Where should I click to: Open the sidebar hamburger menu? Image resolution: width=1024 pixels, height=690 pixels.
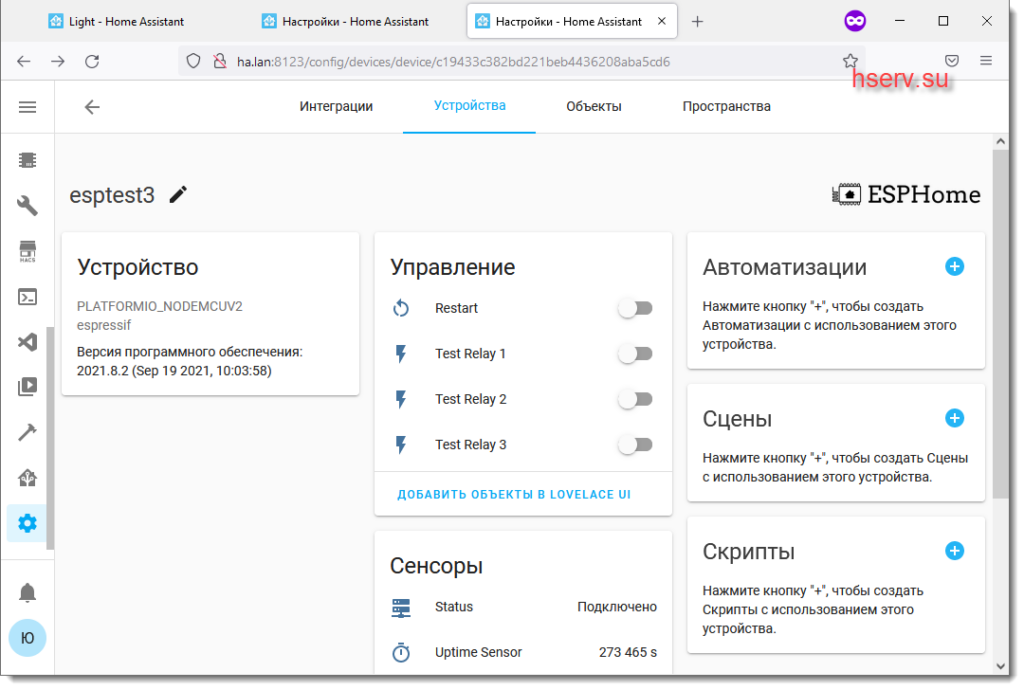(x=27, y=107)
